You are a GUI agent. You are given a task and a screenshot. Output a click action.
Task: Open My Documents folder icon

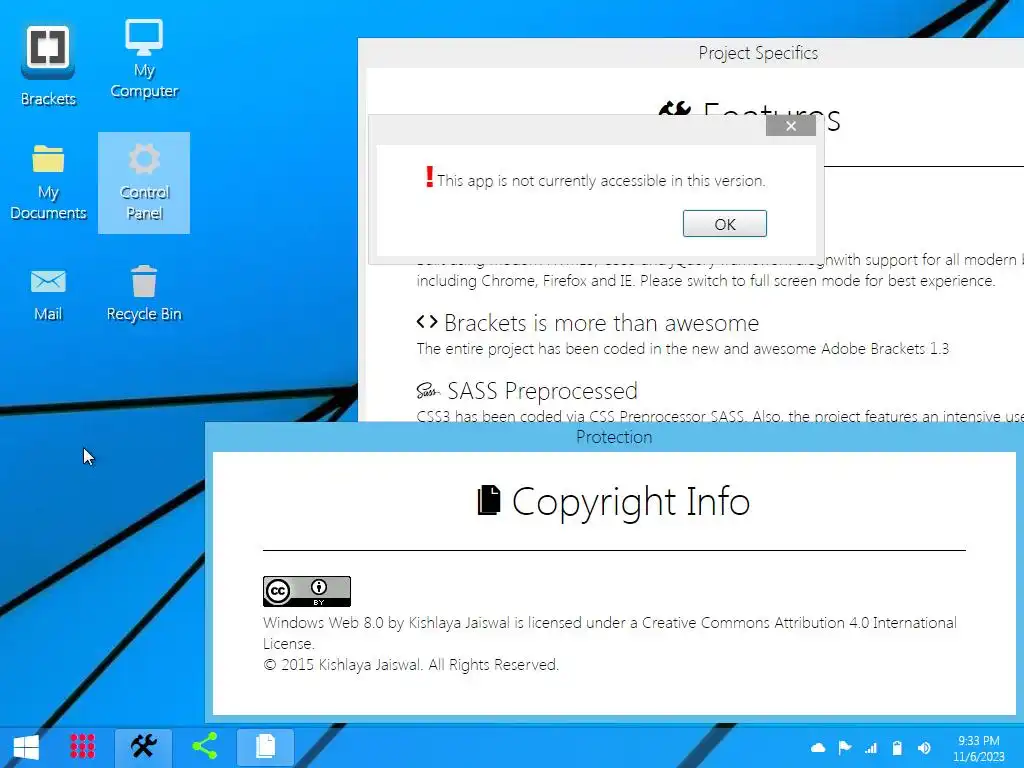coord(48,183)
